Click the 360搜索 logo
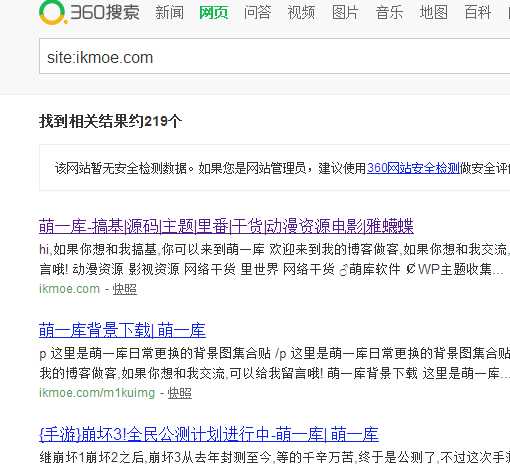510x465 pixels. tap(89, 13)
